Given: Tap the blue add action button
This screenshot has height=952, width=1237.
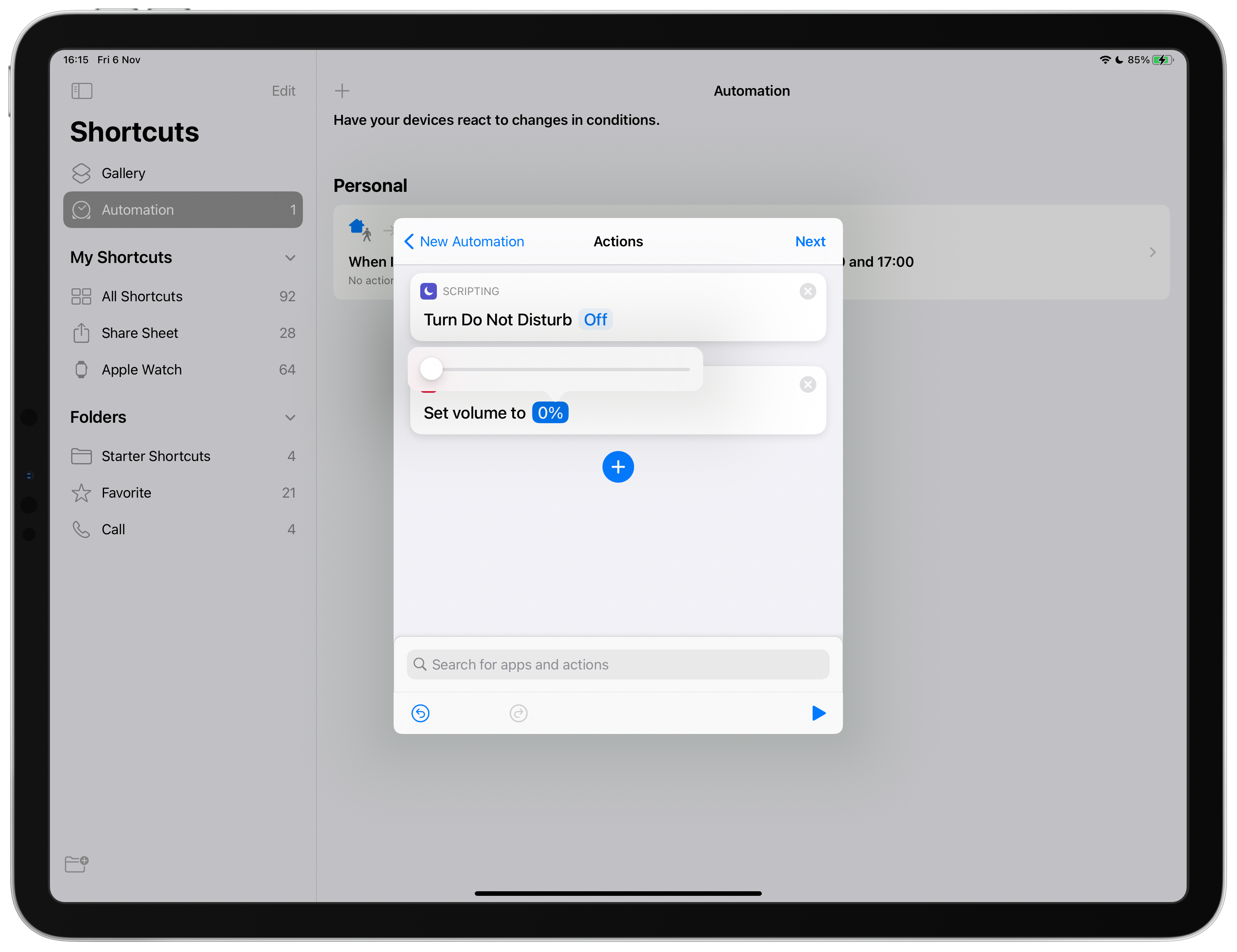Looking at the screenshot, I should (617, 467).
